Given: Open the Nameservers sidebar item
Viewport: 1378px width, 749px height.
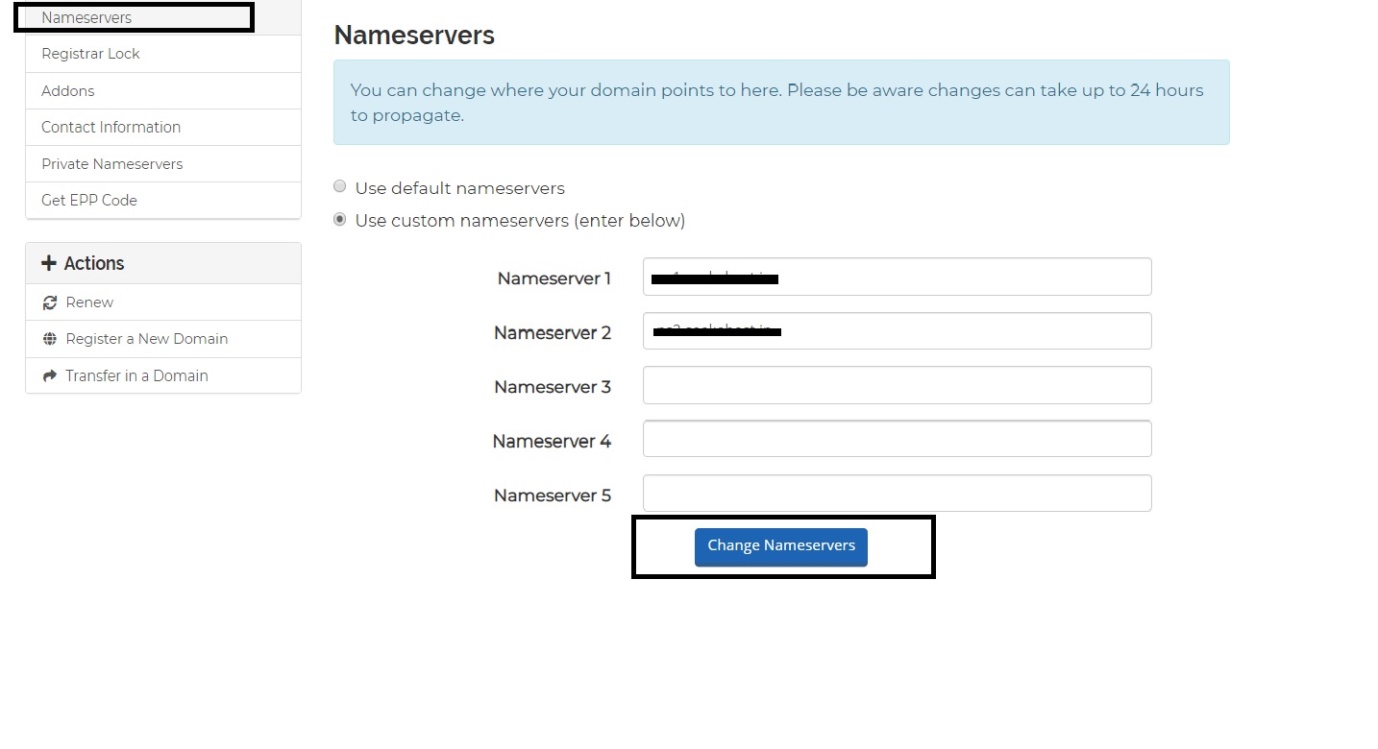Looking at the screenshot, I should (x=163, y=18).
